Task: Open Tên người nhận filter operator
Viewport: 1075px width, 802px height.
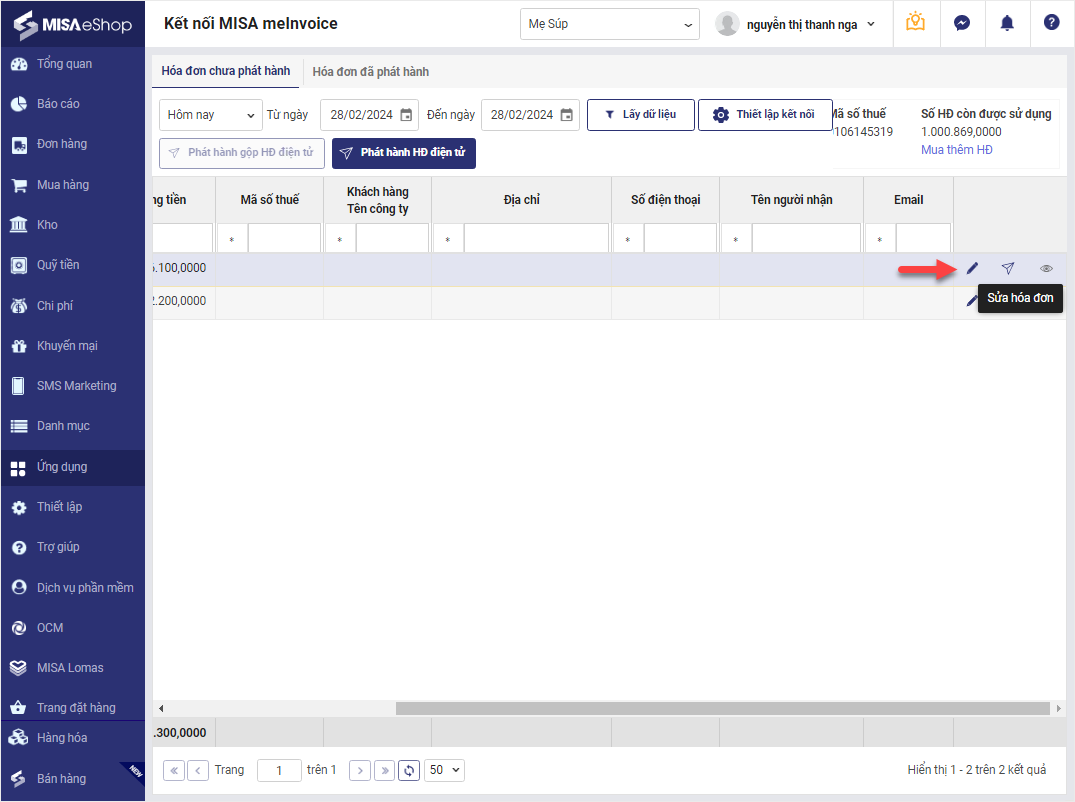Action: tap(736, 240)
